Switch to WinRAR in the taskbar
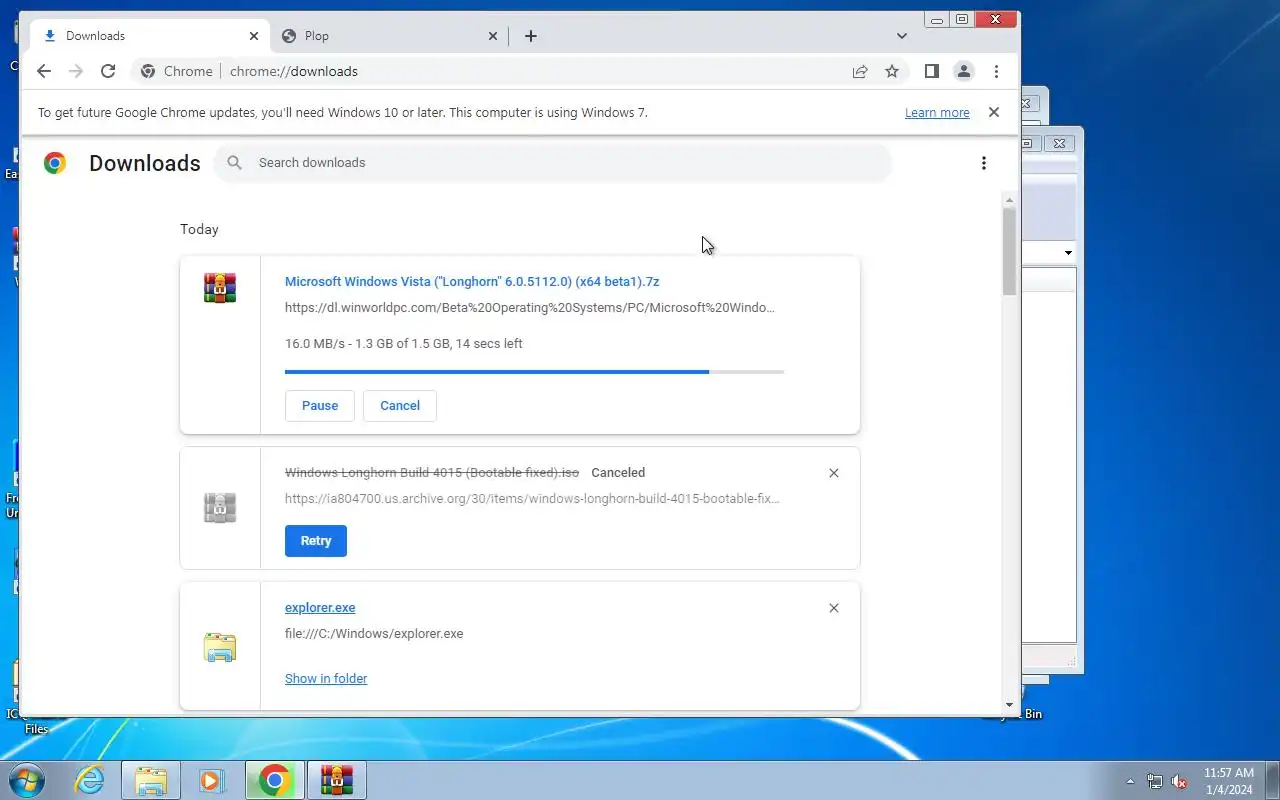 337,780
